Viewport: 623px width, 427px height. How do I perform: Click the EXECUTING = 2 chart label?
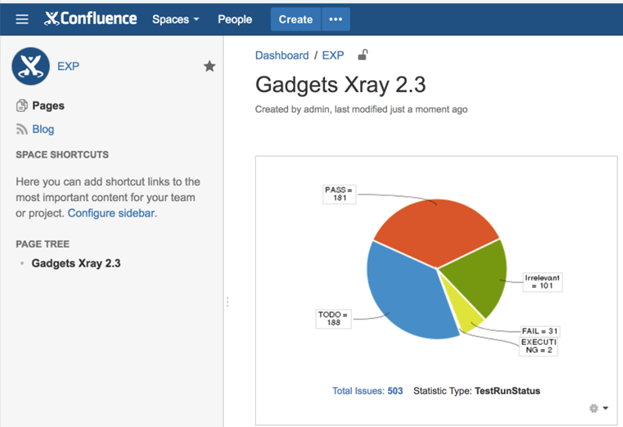coord(538,346)
